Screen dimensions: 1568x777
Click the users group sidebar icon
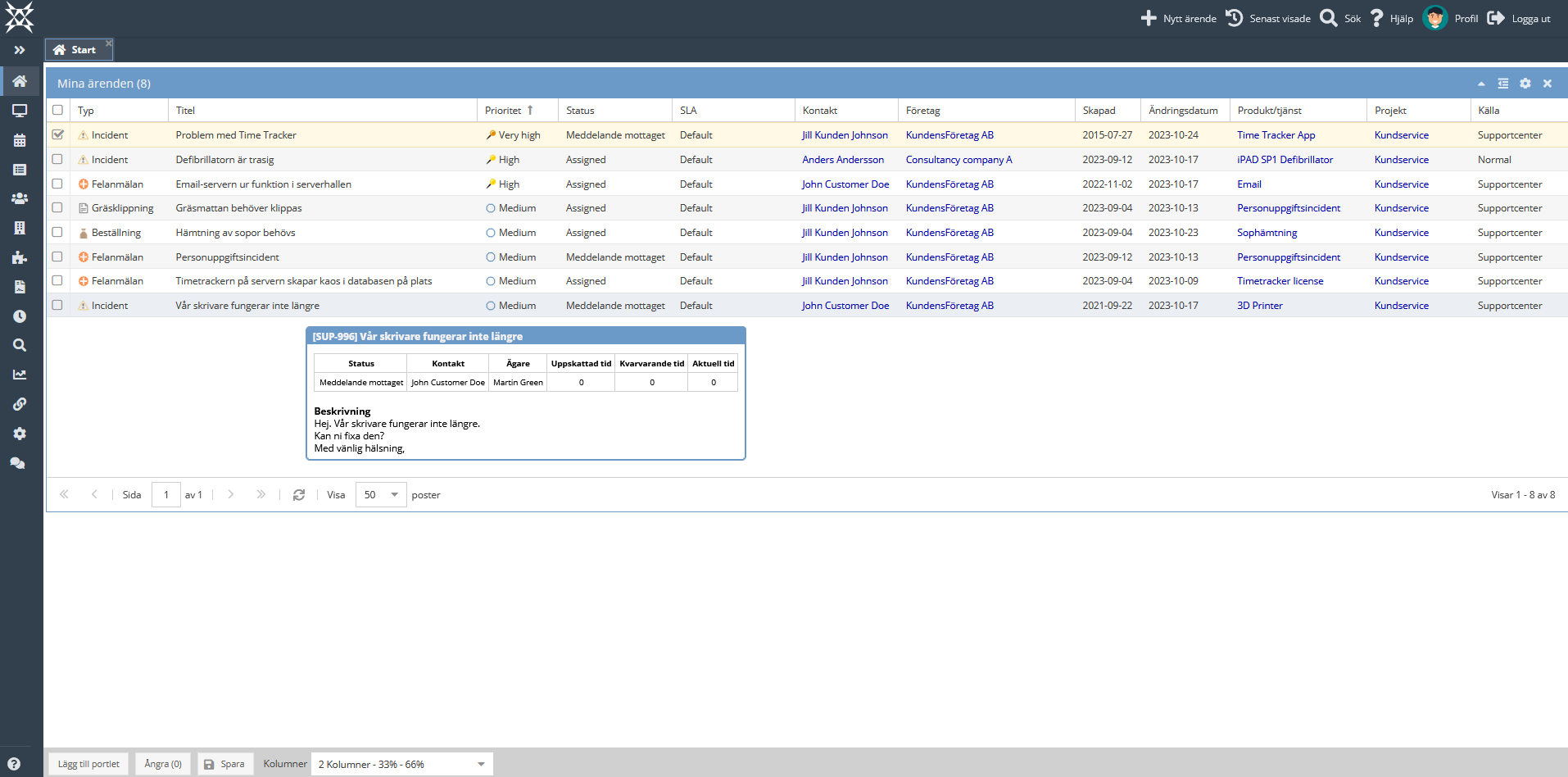20,198
